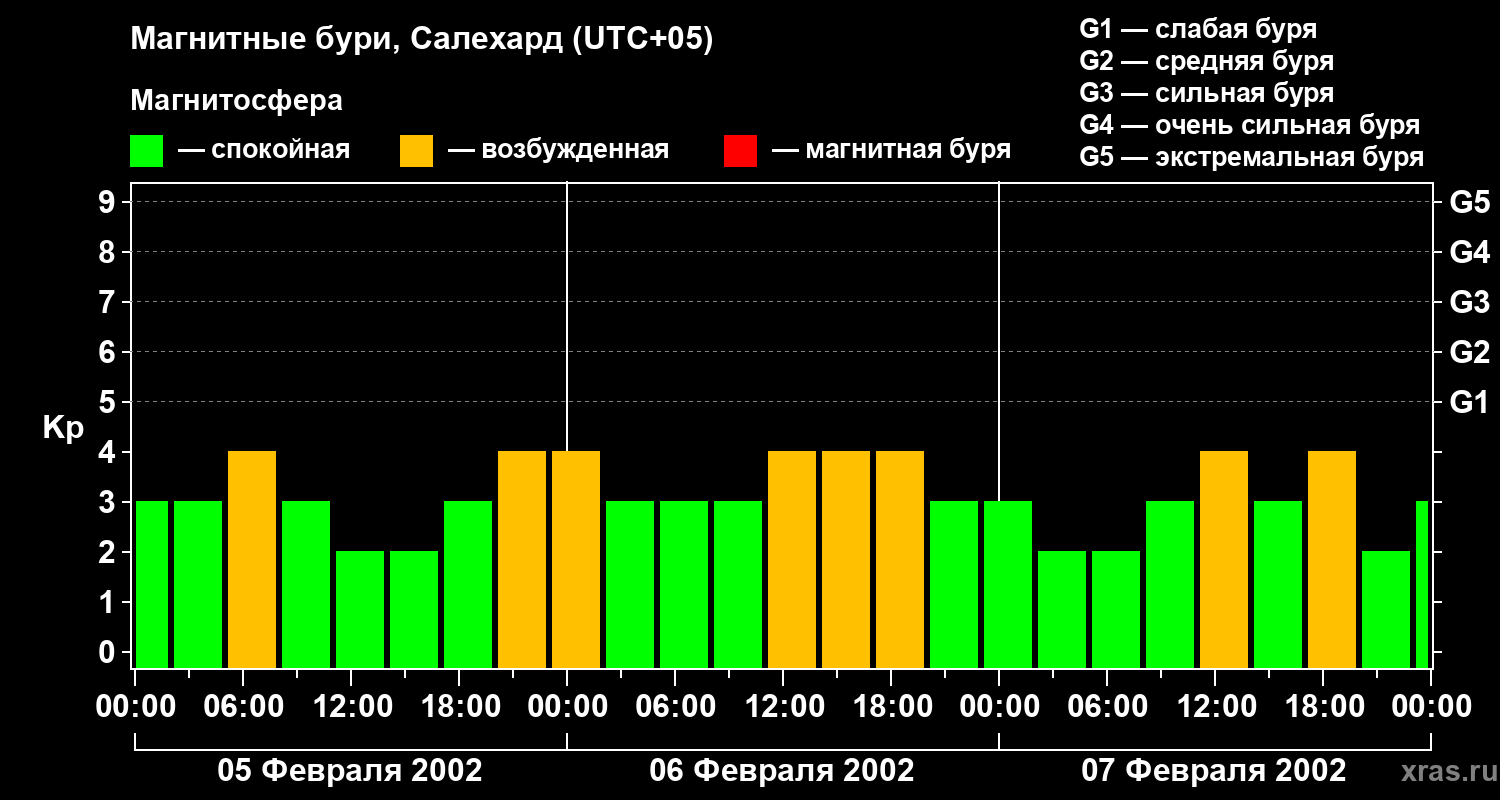This screenshot has width=1500, height=800.
Task: Click the green 00:00–03:00 bar on 07 Февраля
Action: pyautogui.click(x=1008, y=585)
